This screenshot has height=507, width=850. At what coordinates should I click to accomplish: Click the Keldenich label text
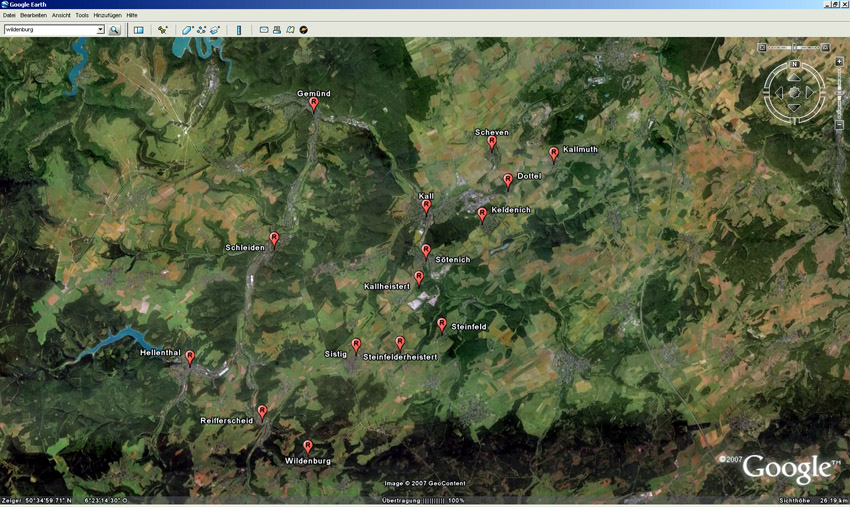point(511,210)
